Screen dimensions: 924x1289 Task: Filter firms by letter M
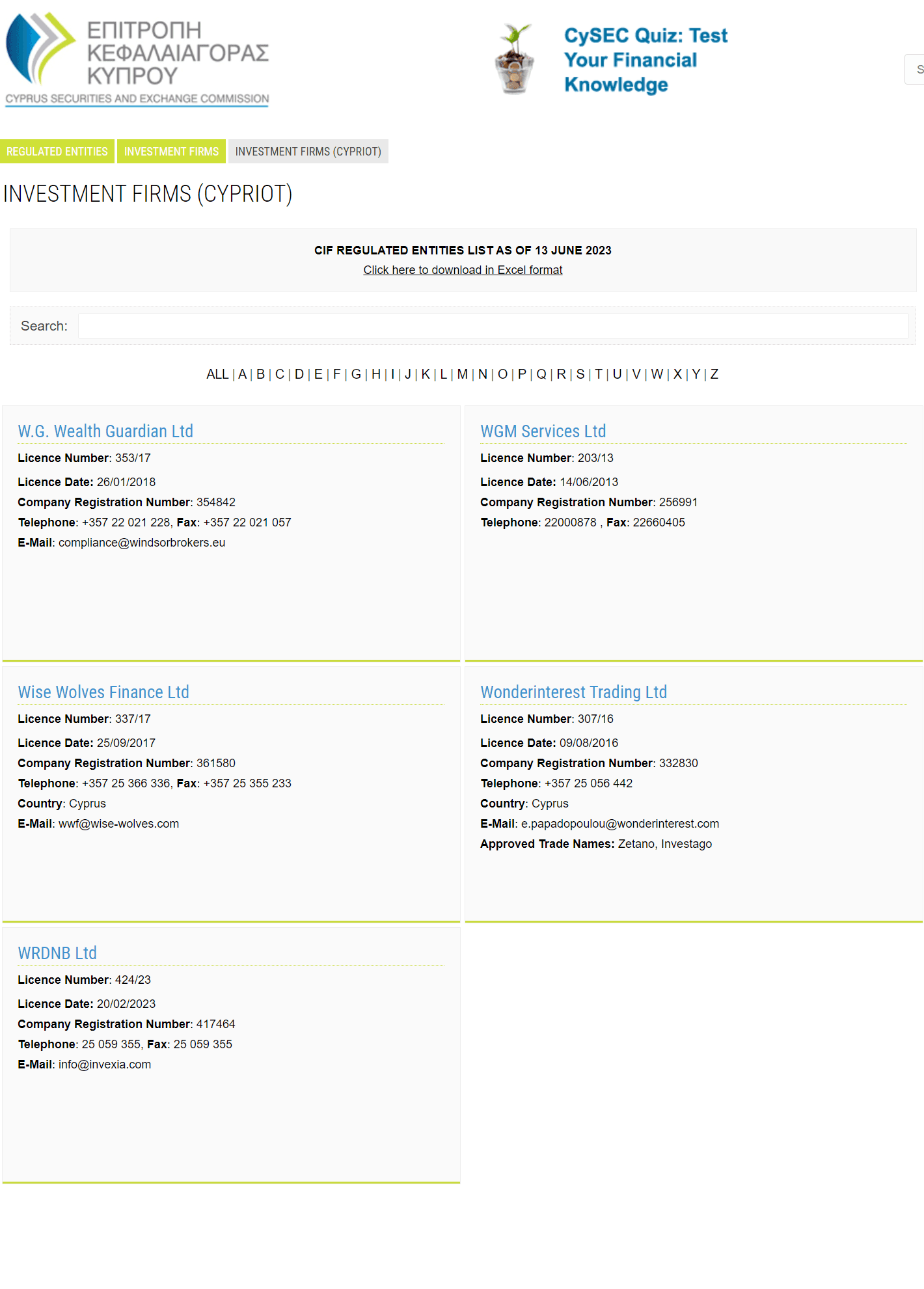463,374
